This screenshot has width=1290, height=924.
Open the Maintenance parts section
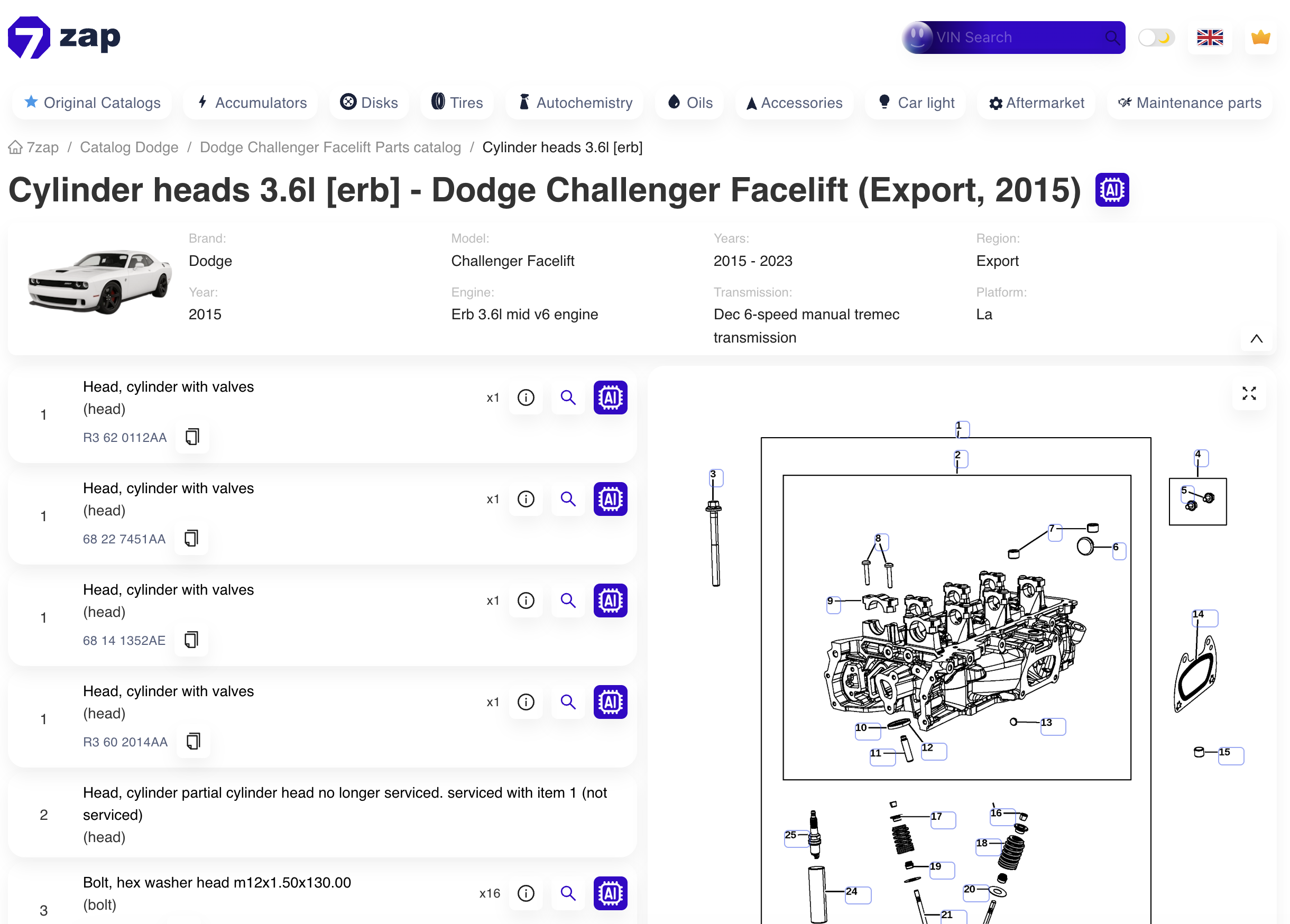[x=1190, y=103]
